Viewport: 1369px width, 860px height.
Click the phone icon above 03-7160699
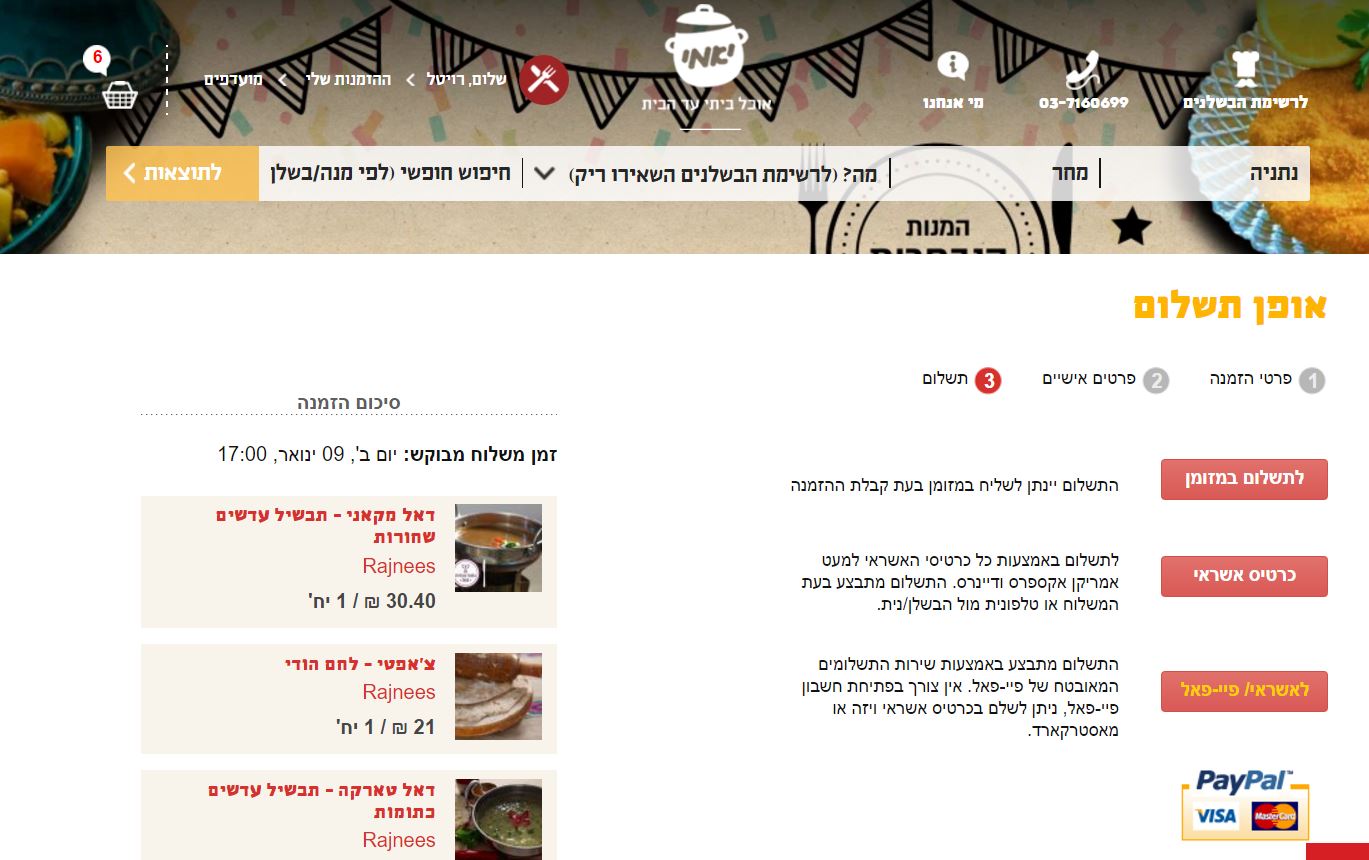[x=1083, y=70]
